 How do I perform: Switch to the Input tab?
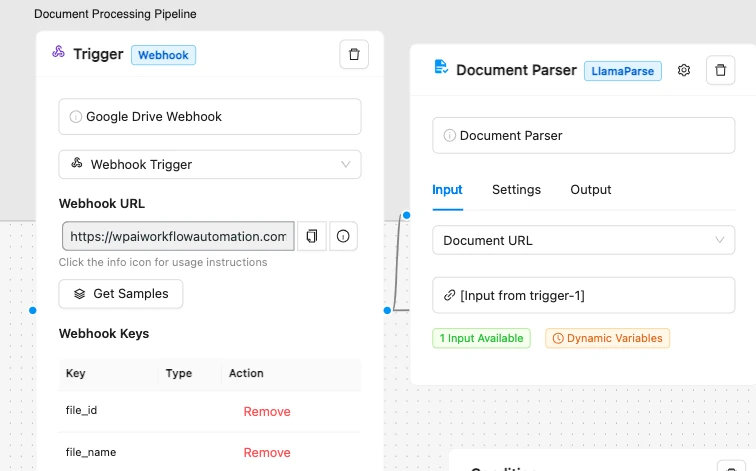tap(447, 189)
